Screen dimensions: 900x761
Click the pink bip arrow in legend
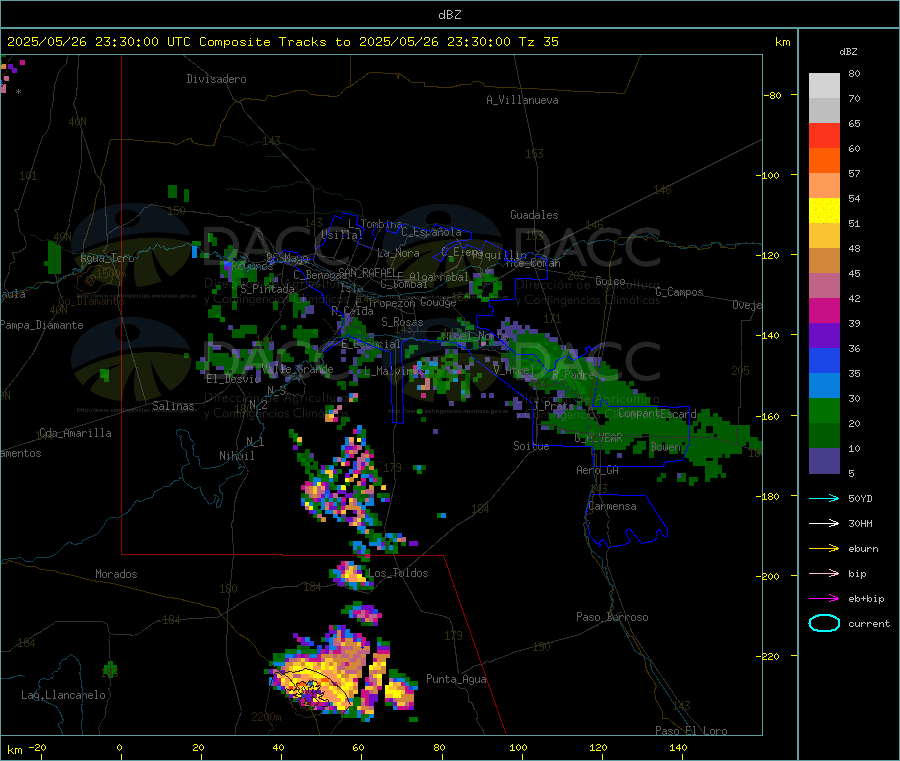824,573
